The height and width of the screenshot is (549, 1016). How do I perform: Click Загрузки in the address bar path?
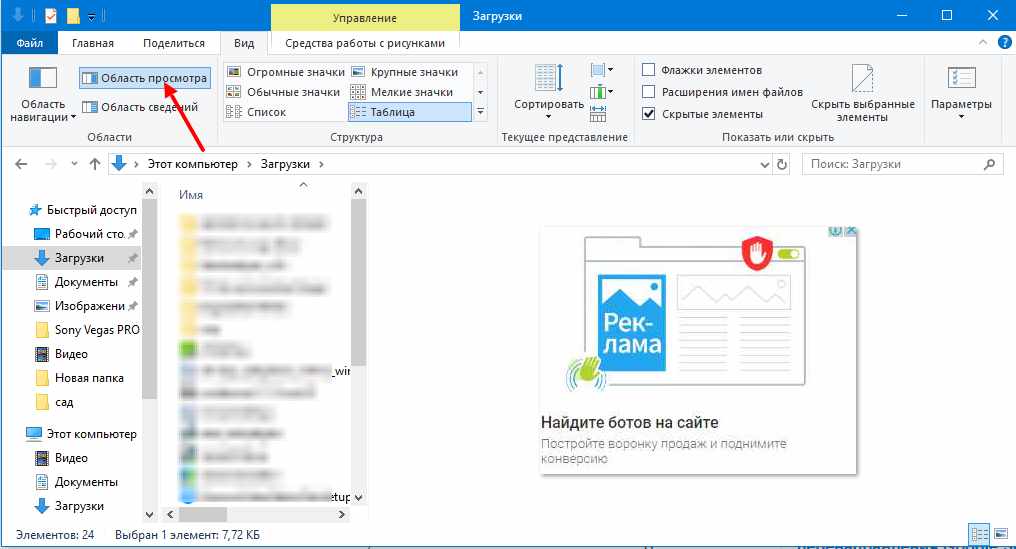(x=285, y=164)
